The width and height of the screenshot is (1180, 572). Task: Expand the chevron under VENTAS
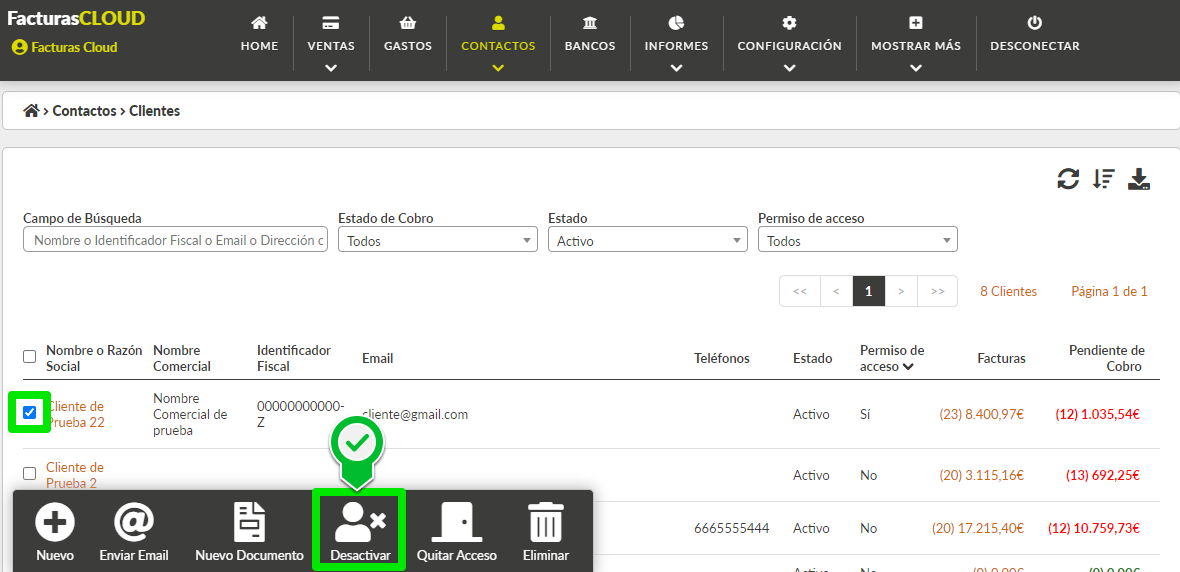click(x=330, y=68)
